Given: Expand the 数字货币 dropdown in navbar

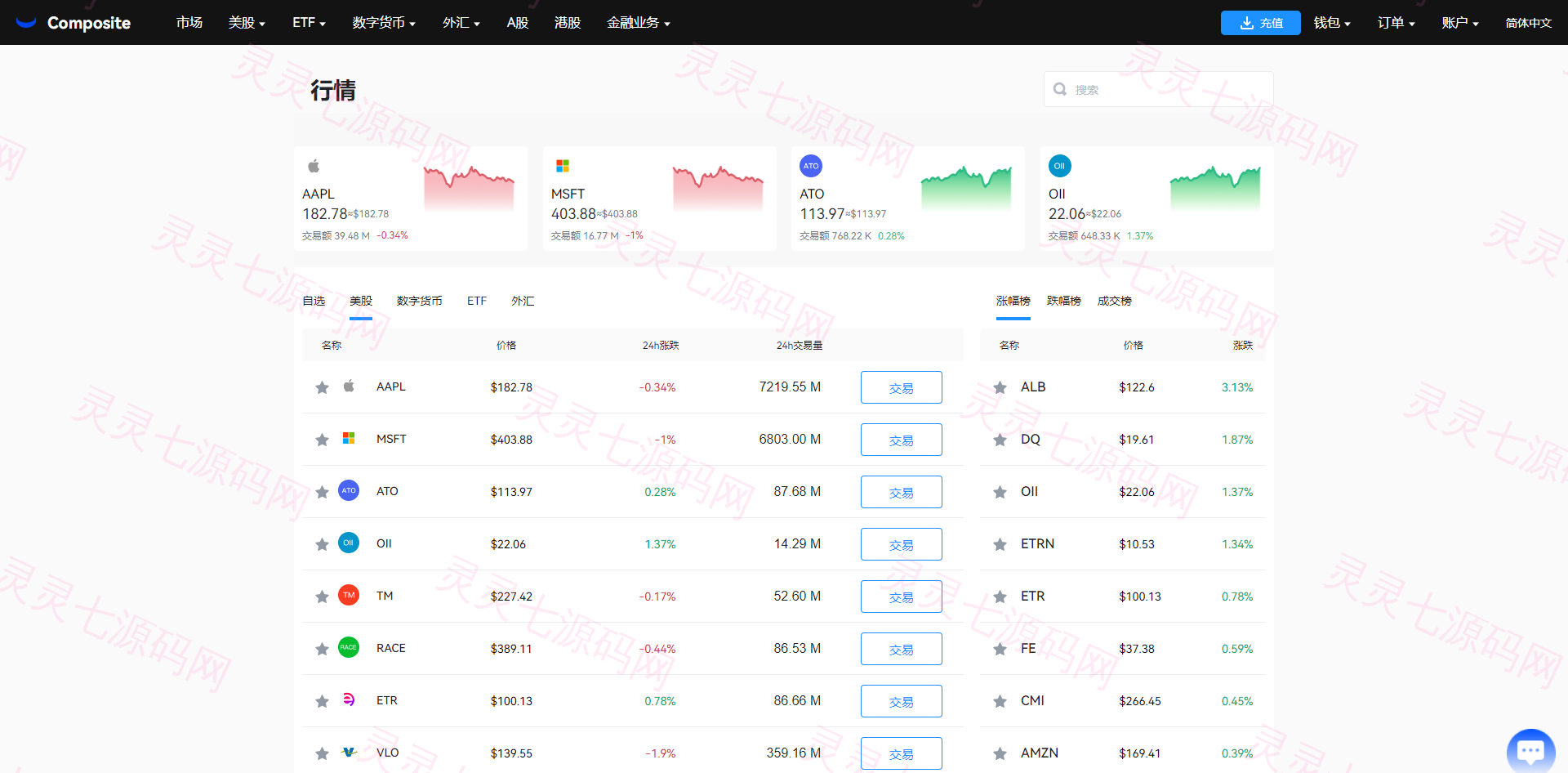Looking at the screenshot, I should (384, 23).
